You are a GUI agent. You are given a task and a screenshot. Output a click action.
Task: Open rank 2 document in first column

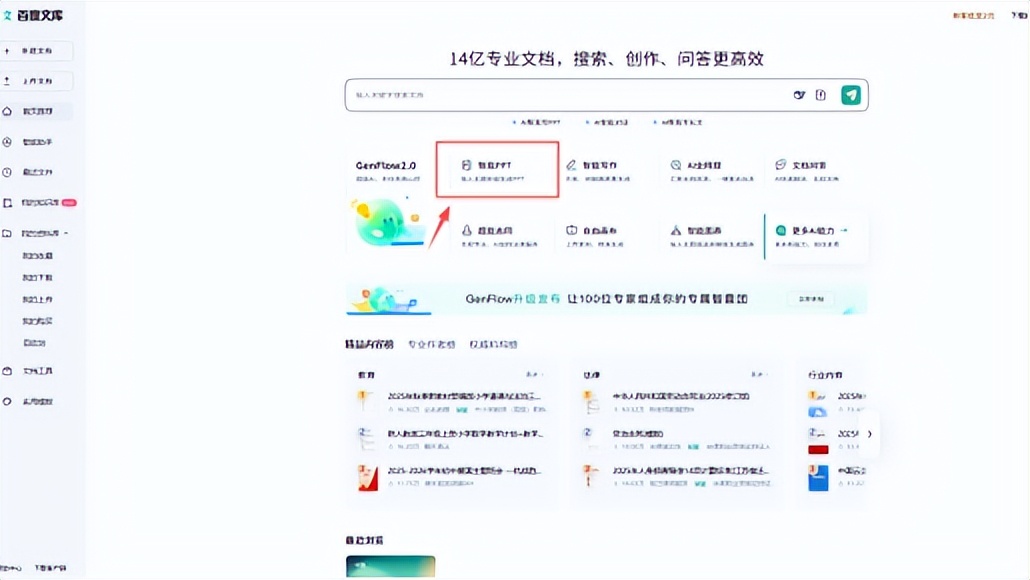coord(465,434)
